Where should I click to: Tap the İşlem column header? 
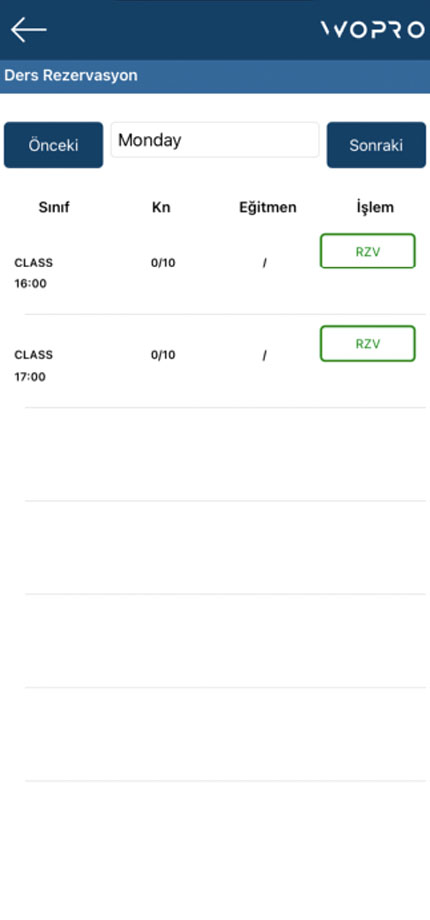[x=375, y=207]
